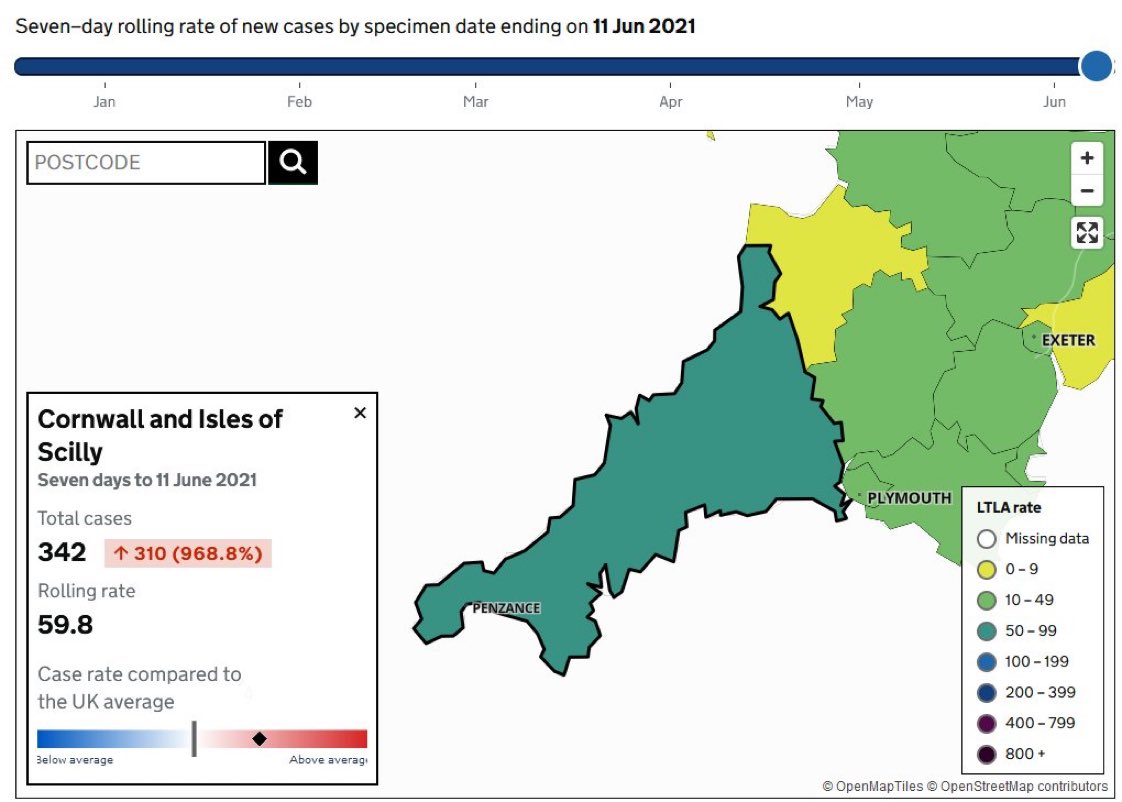Click the Missing data legend swatch
The width and height of the screenshot is (1122, 802).
click(987, 539)
